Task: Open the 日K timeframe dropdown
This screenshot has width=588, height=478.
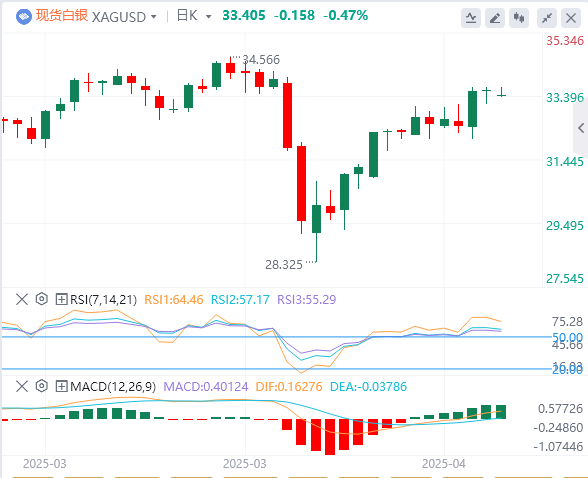Action: tap(194, 16)
